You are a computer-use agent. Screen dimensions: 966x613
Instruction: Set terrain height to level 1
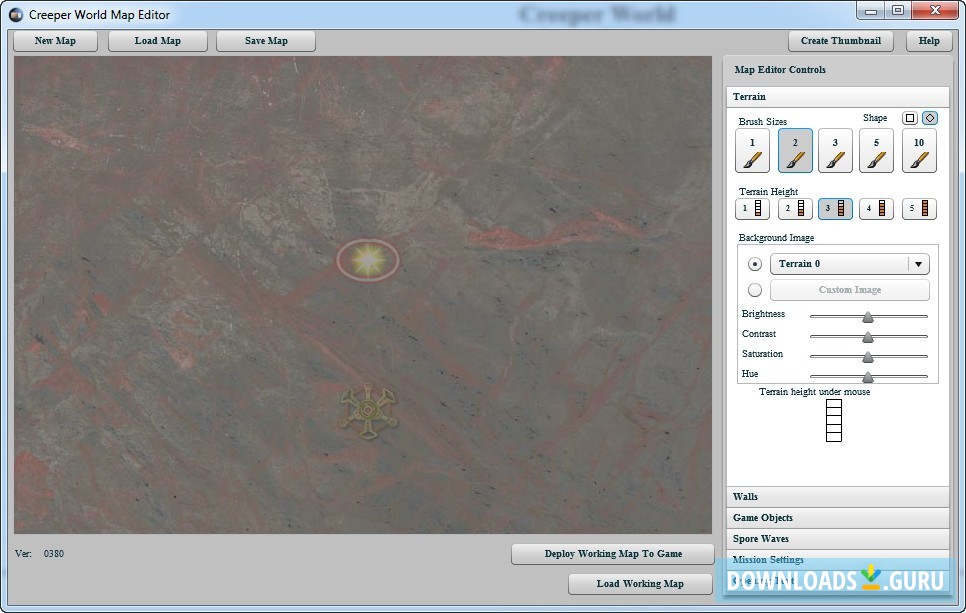click(x=752, y=209)
